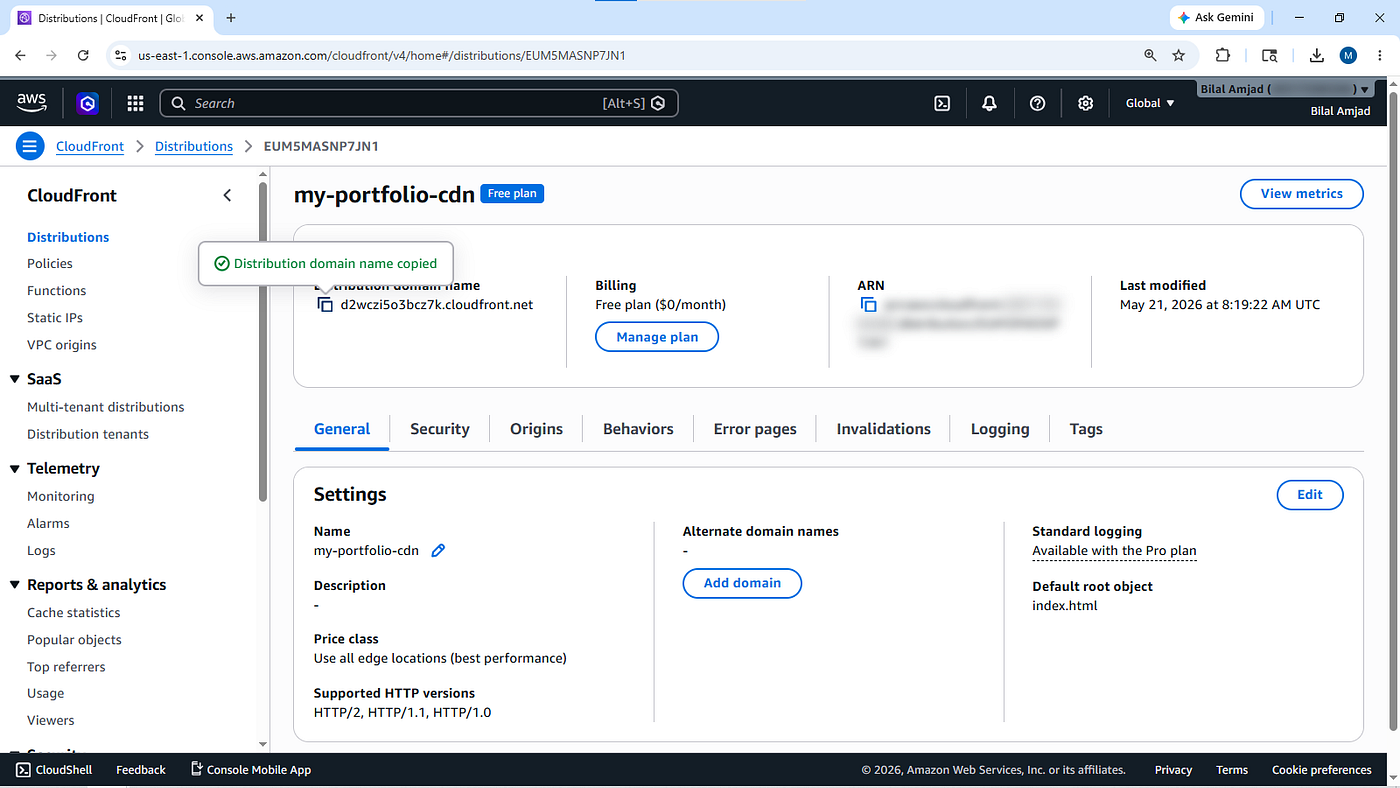Image resolution: width=1400 pixels, height=788 pixels.
Task: Zoom the page using the magnifier icon
Action: coord(1150,55)
